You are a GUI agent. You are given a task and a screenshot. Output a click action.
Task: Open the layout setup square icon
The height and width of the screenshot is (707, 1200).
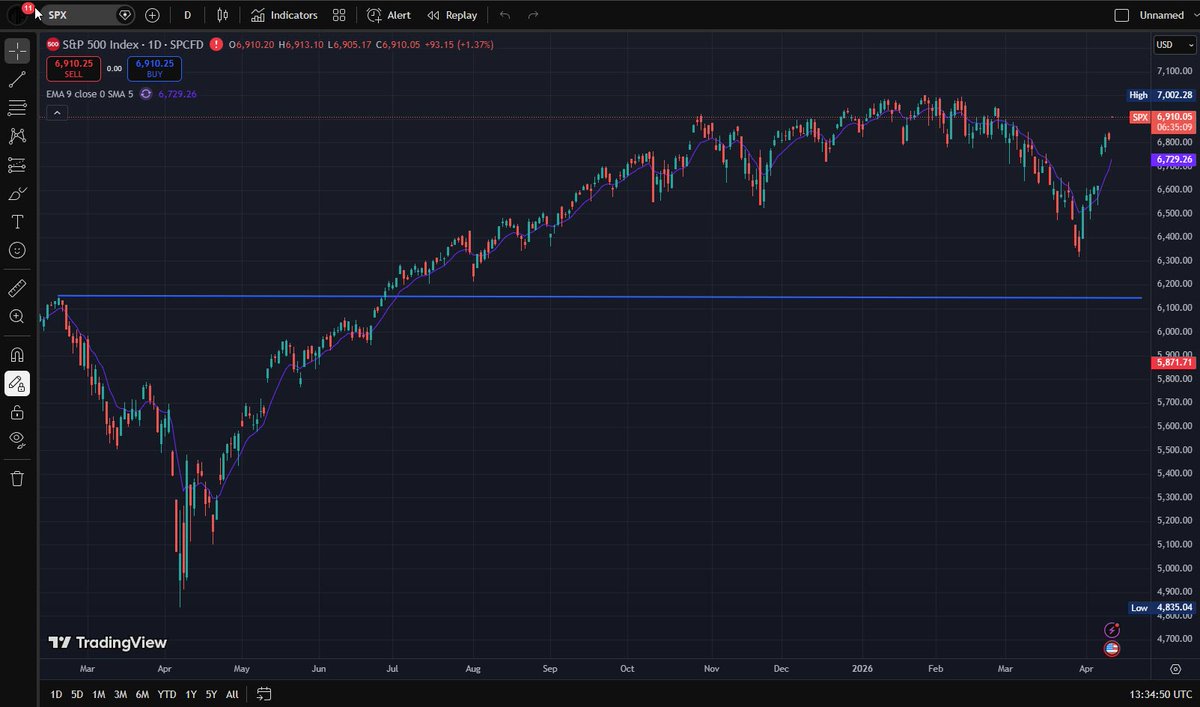[x=1122, y=15]
